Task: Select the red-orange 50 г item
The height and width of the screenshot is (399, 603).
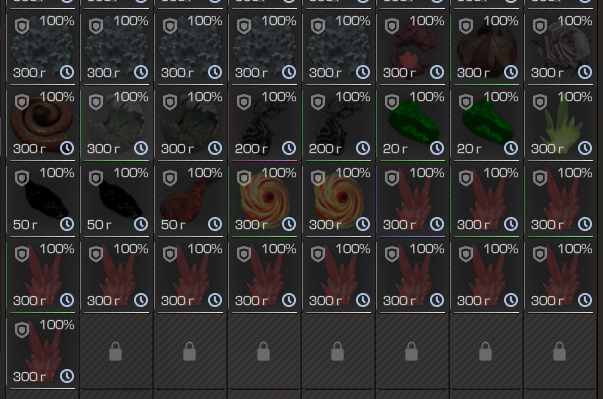Action: pyautogui.click(x=190, y=200)
